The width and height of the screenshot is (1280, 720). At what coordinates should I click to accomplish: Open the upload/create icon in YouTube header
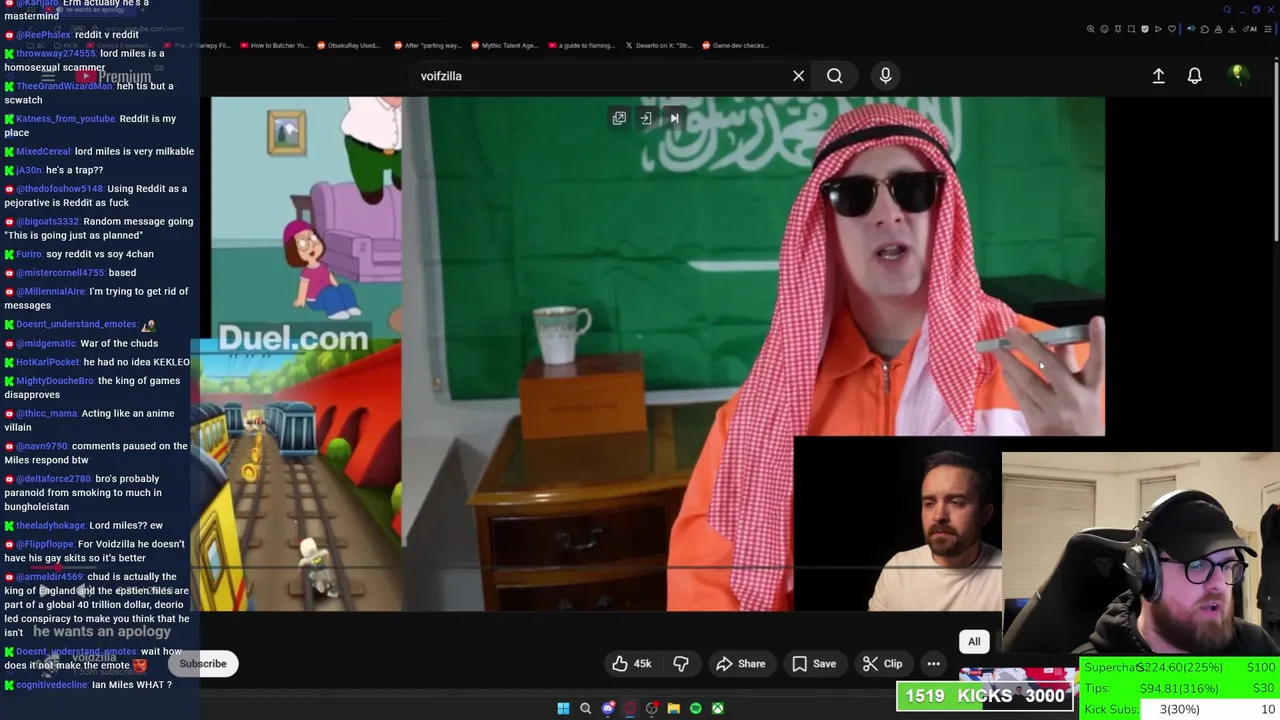tap(1158, 76)
